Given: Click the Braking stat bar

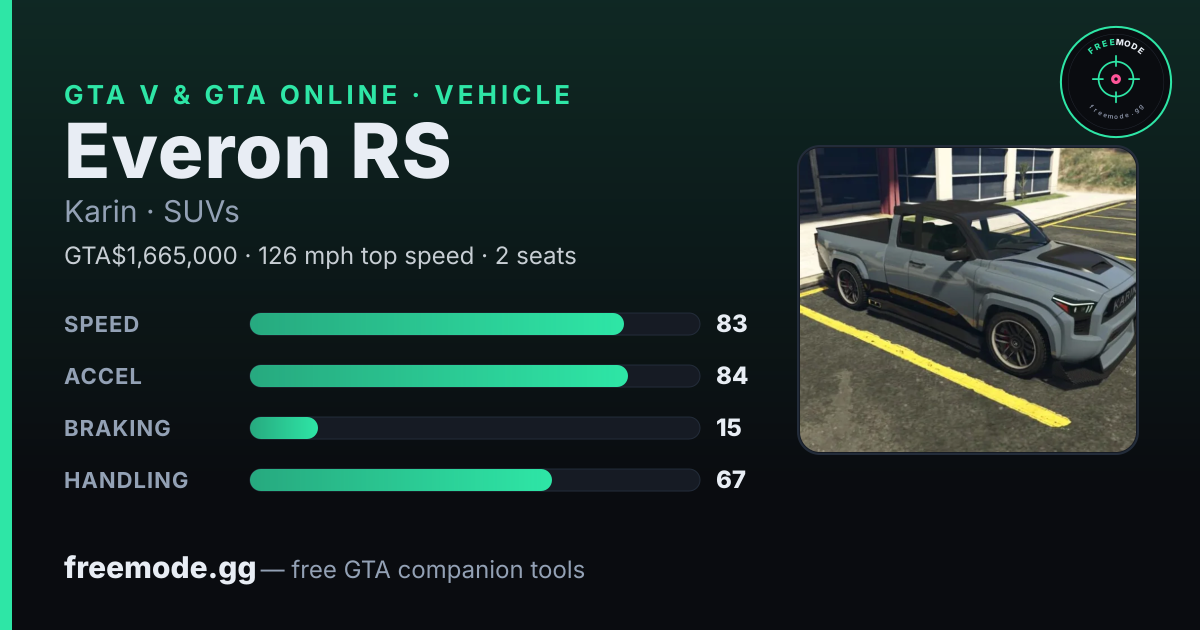Looking at the screenshot, I should point(474,428).
